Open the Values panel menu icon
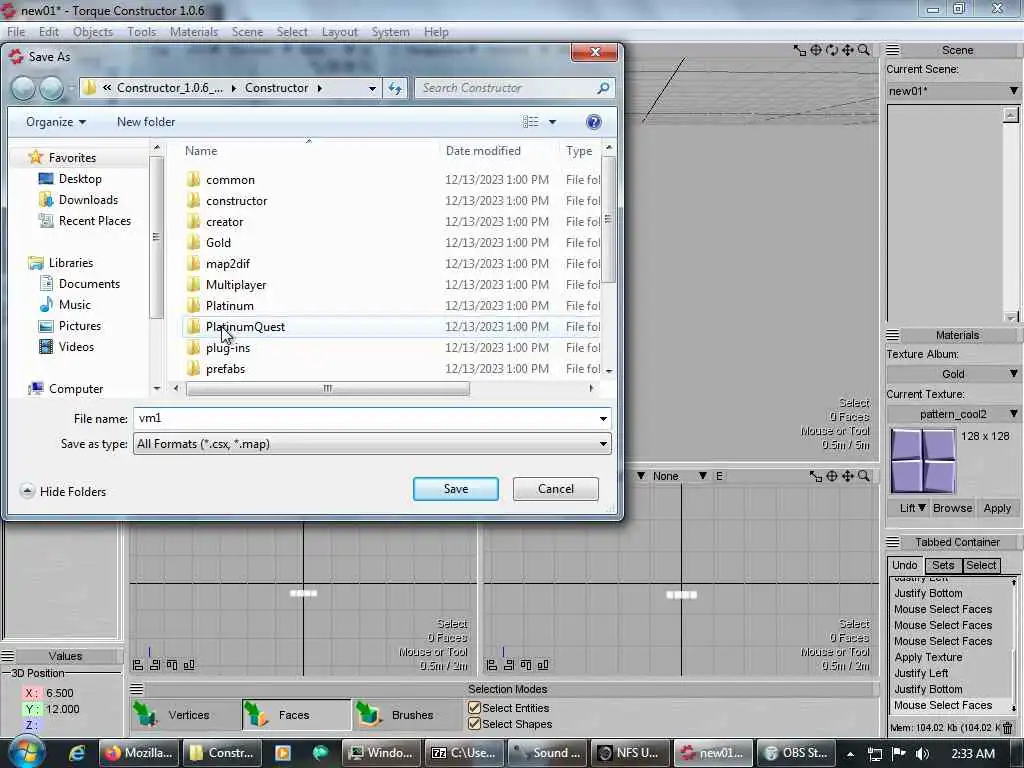This screenshot has height=768, width=1024. pos(7,656)
